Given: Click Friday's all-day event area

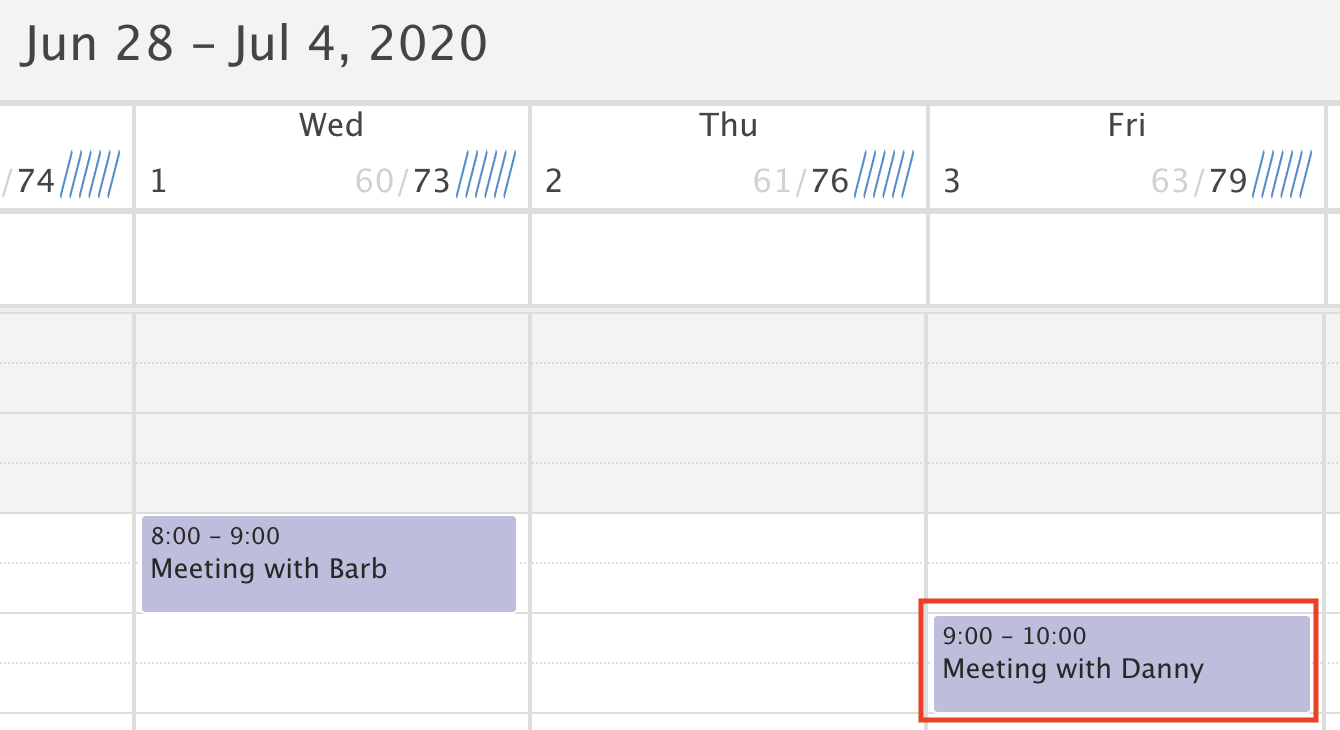Looking at the screenshot, I should (x=1127, y=258).
